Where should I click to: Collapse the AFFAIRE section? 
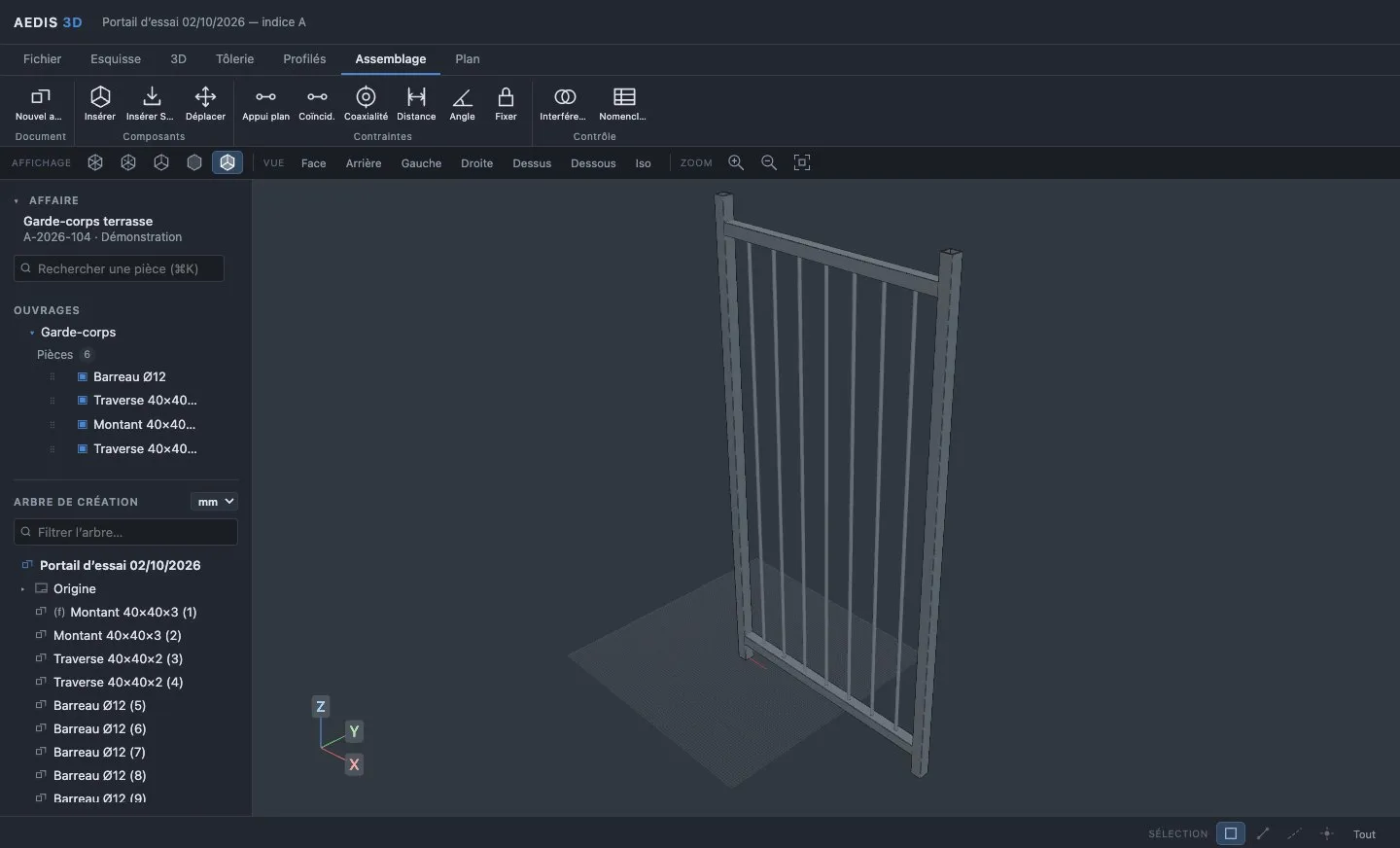pos(17,200)
